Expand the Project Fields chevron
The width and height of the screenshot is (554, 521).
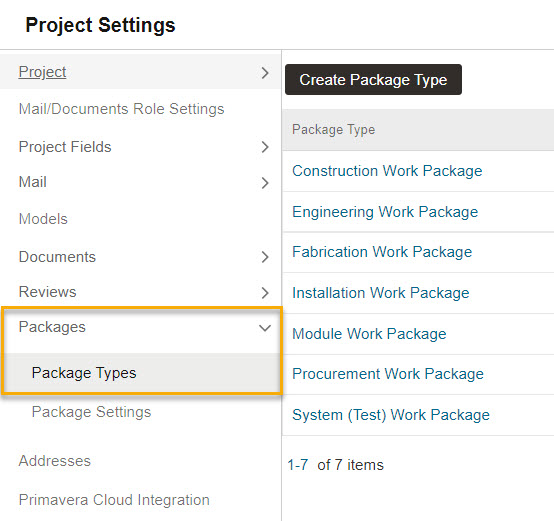coord(265,147)
